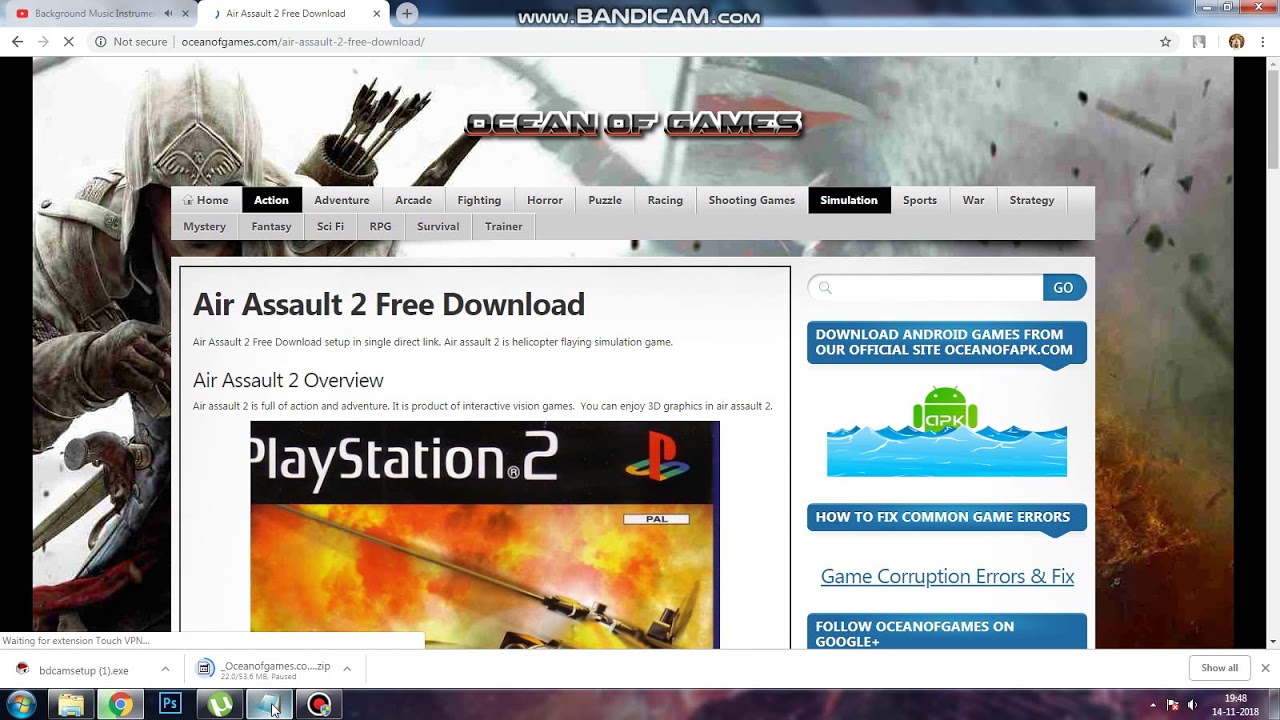This screenshot has height=720, width=1280.
Task: Select the Action category
Action: [271, 200]
